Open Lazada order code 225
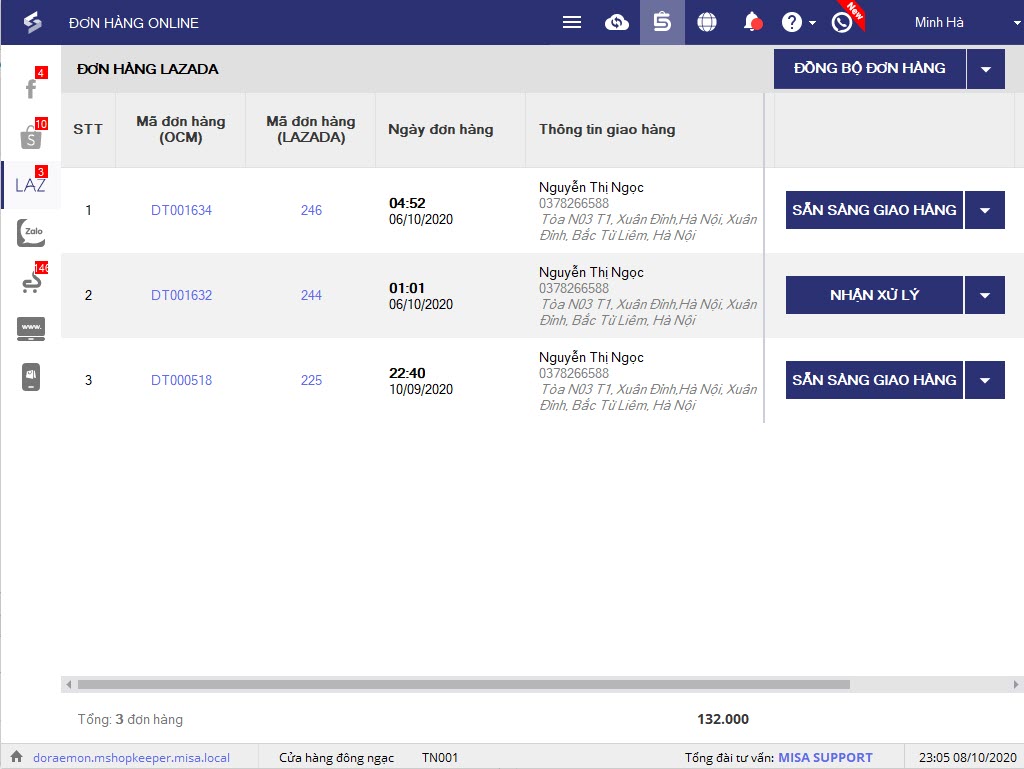The width and height of the screenshot is (1024, 769). pyautogui.click(x=311, y=380)
